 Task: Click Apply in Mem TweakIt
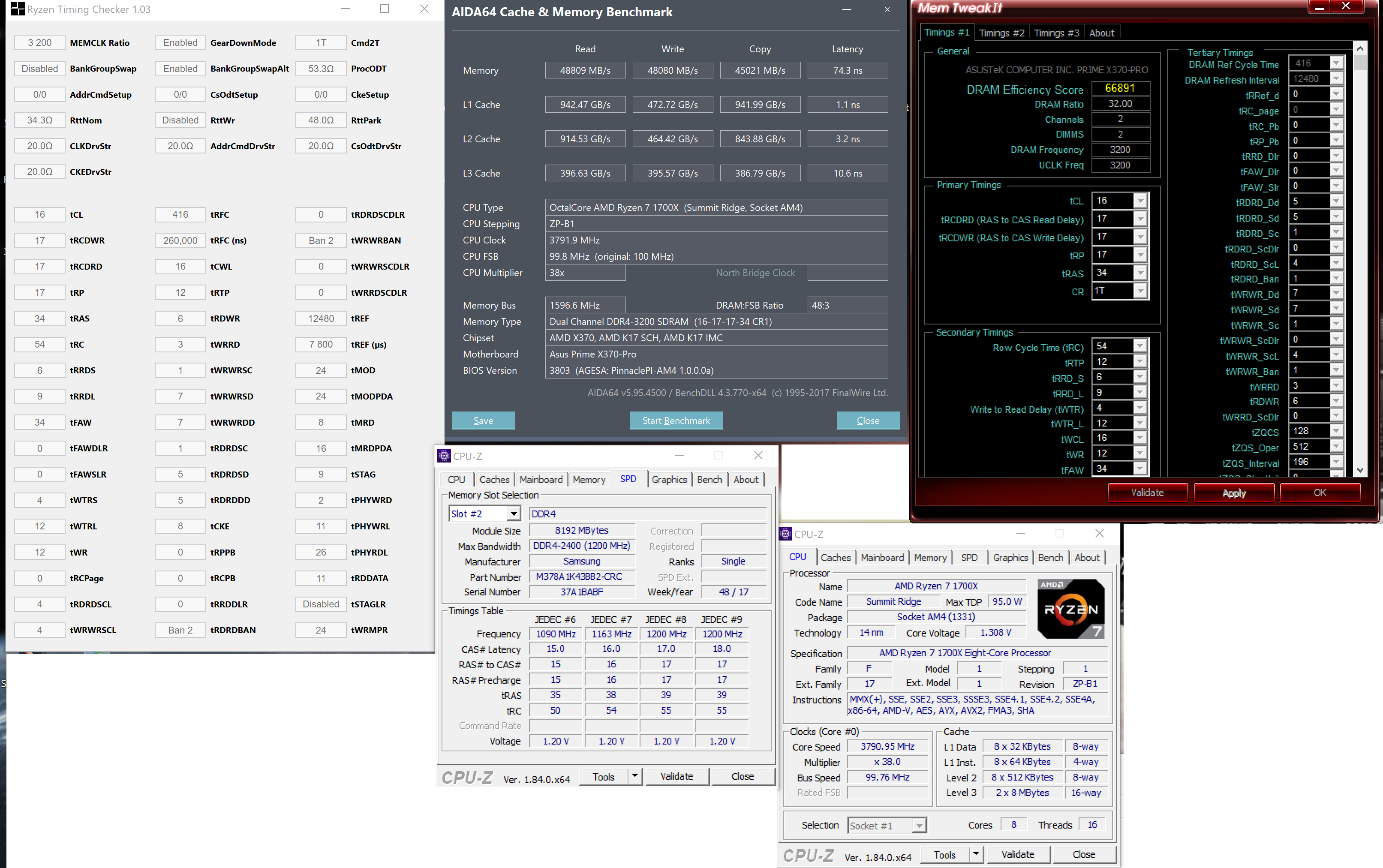(x=1234, y=493)
